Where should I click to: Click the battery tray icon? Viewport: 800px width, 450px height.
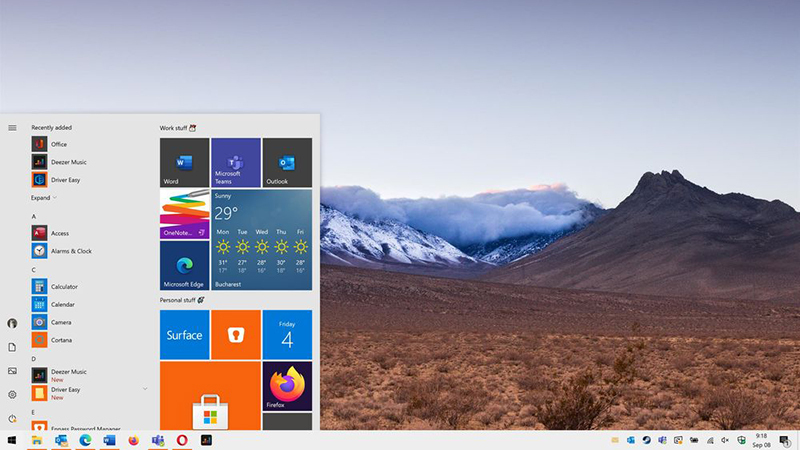[694, 440]
